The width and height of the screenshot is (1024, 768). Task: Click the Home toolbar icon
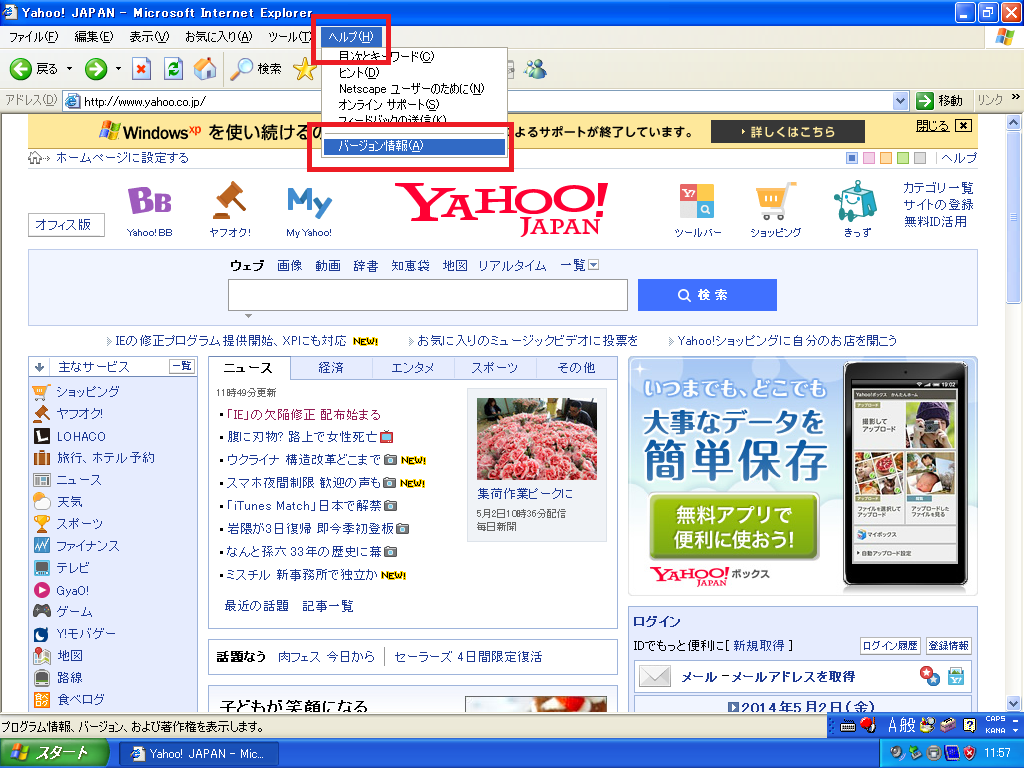204,69
